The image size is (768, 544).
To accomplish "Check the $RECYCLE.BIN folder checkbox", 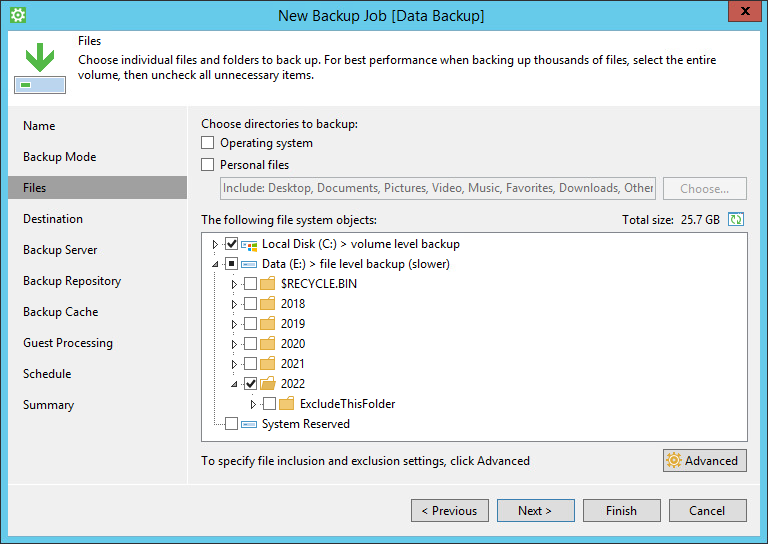I will [x=250, y=284].
